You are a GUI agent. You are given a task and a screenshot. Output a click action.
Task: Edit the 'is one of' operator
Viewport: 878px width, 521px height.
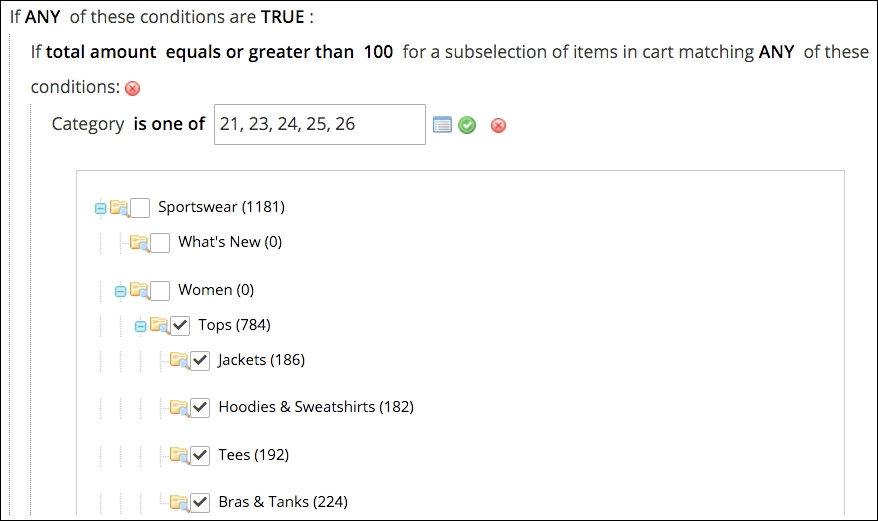[x=169, y=124]
